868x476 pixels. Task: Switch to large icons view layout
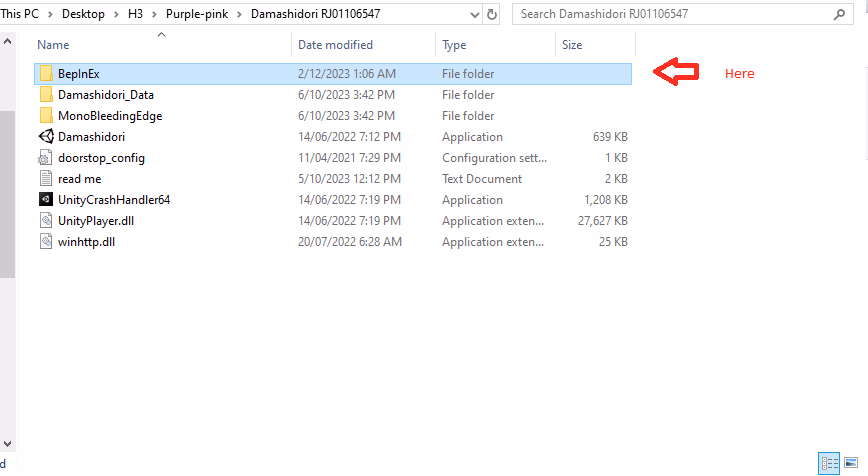coord(851,463)
